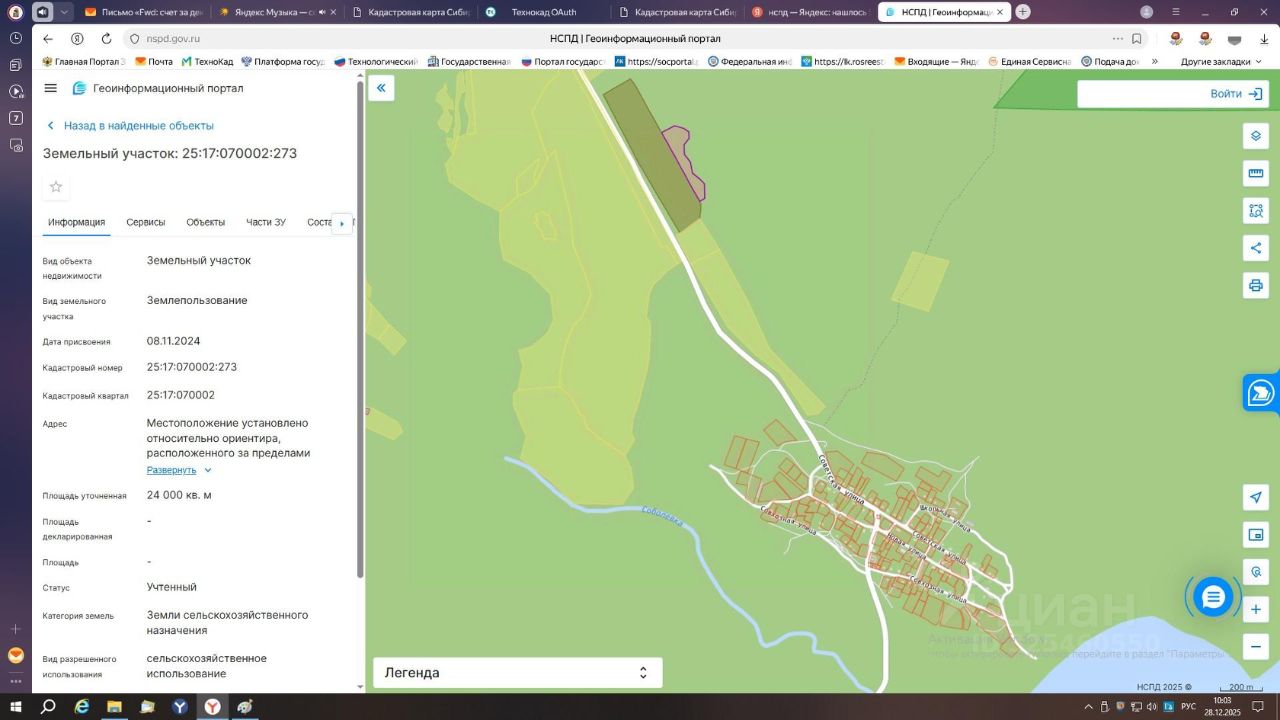Image resolution: width=1280 pixels, height=720 pixels.
Task: Bookmark this page in address bar
Action: tap(1137, 39)
